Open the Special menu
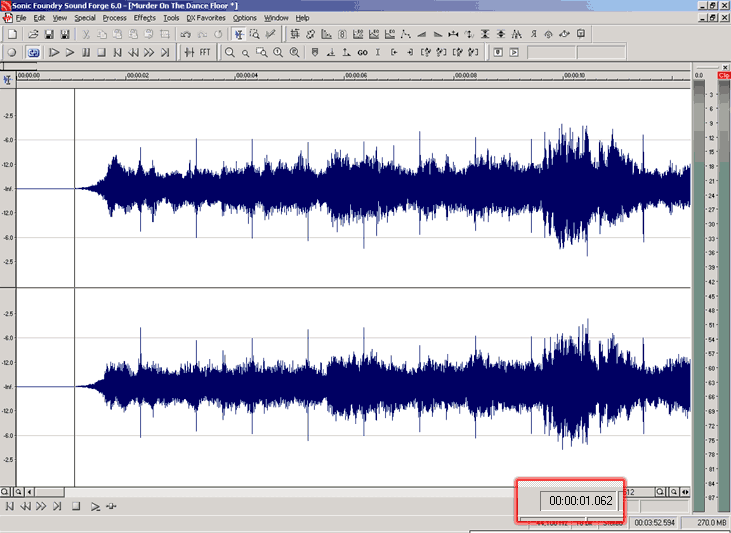The image size is (731, 533). pos(85,18)
